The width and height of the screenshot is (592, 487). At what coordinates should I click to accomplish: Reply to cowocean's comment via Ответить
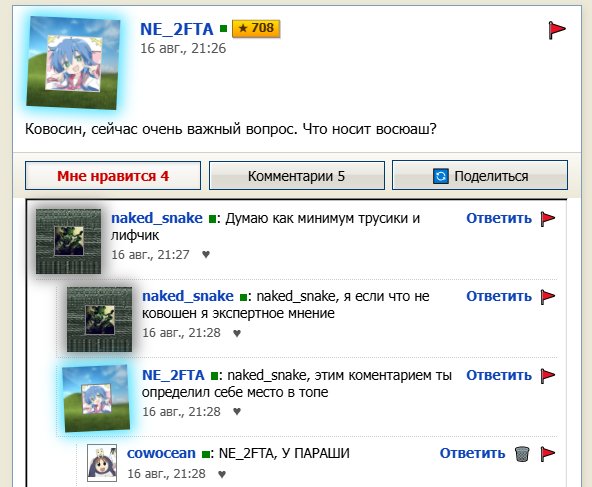tap(472, 453)
